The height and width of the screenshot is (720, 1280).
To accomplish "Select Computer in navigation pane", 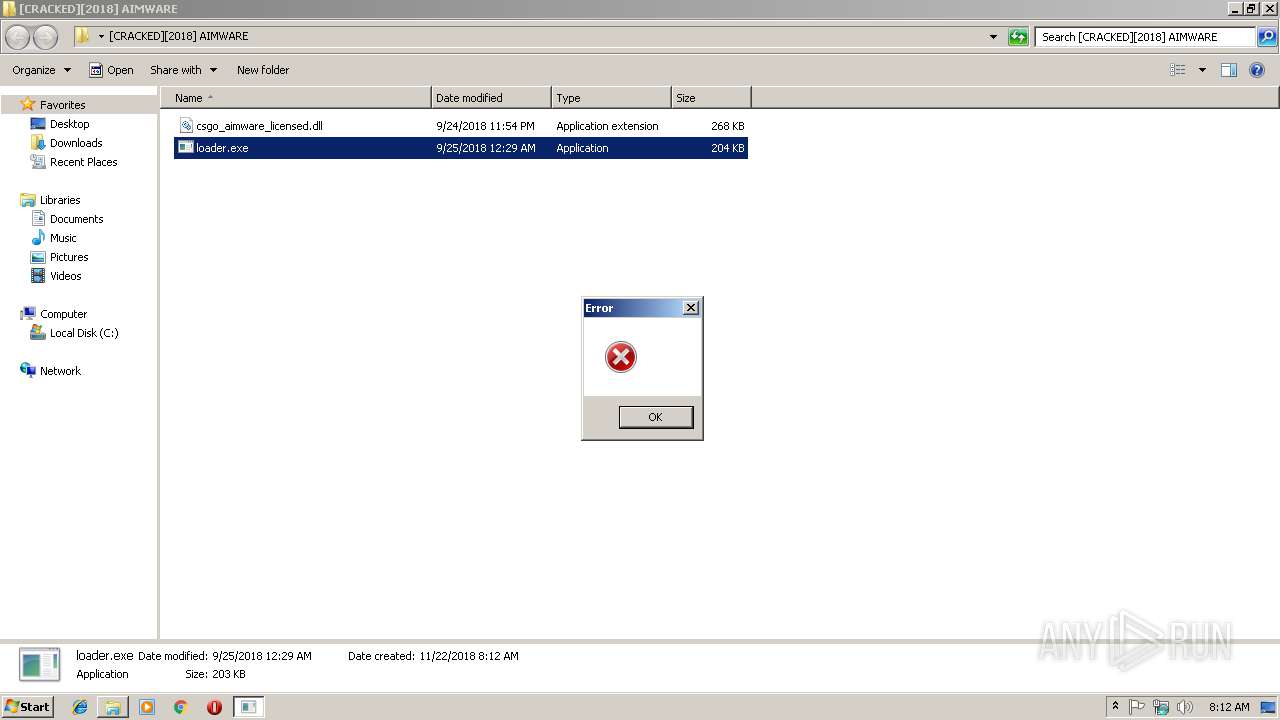I will click(63, 314).
